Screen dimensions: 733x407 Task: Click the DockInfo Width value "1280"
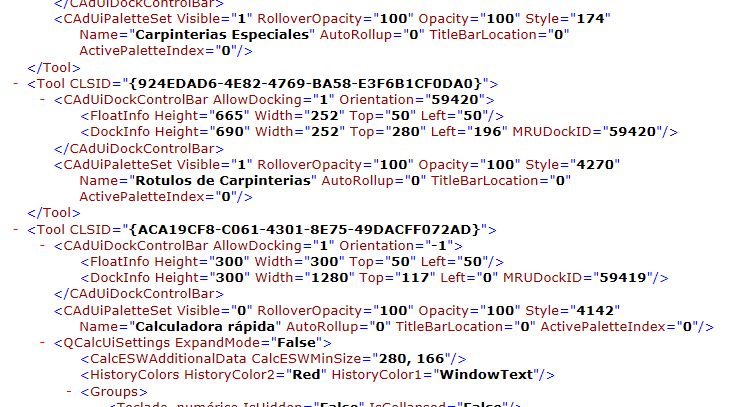click(330, 278)
